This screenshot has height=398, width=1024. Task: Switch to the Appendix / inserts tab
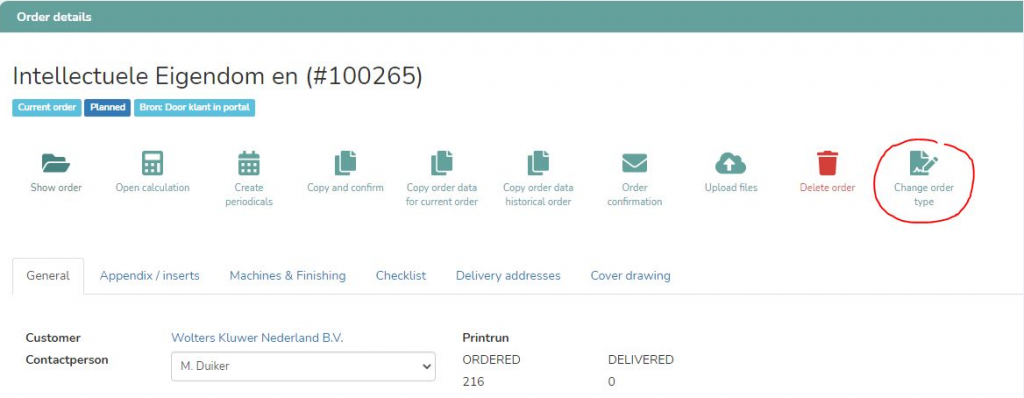[x=150, y=276]
